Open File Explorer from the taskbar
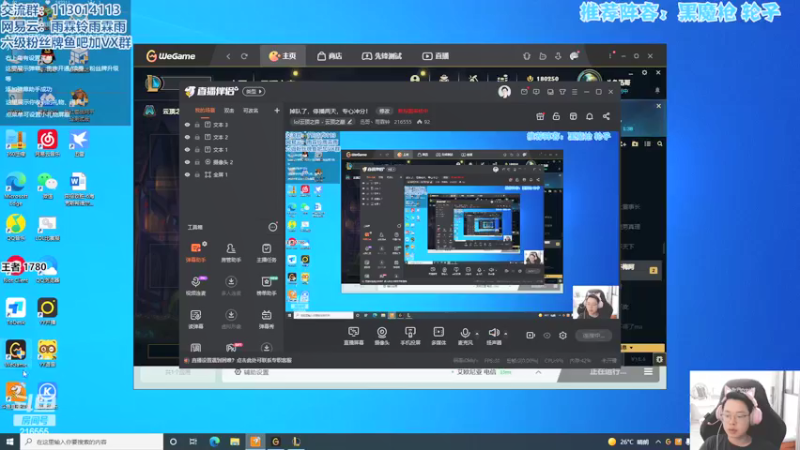This screenshot has height=450, width=800. pos(235,441)
